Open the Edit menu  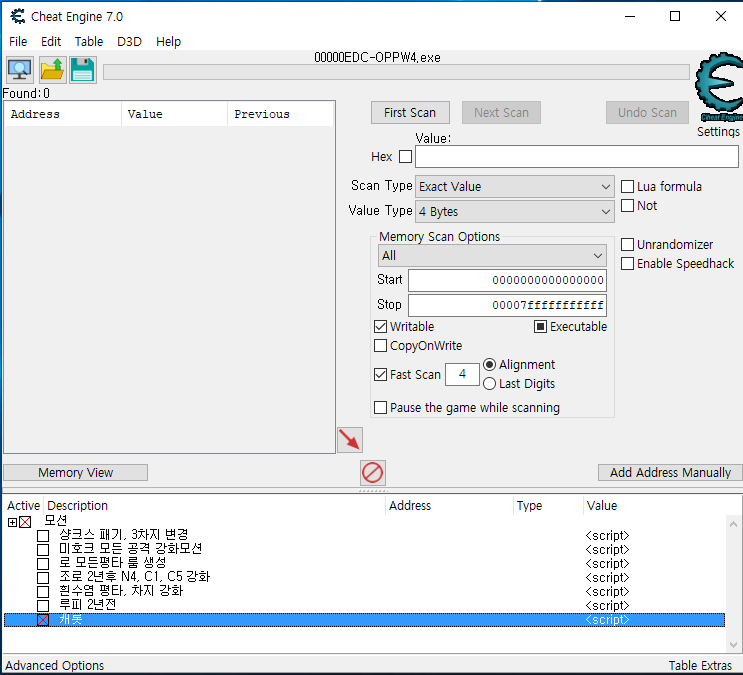click(51, 42)
